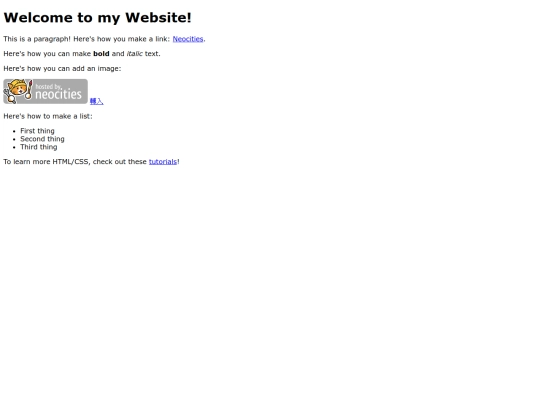Click the 'Here's how to make a list:' line
Screen dimensions: 540x405
pyautogui.click(x=48, y=116)
